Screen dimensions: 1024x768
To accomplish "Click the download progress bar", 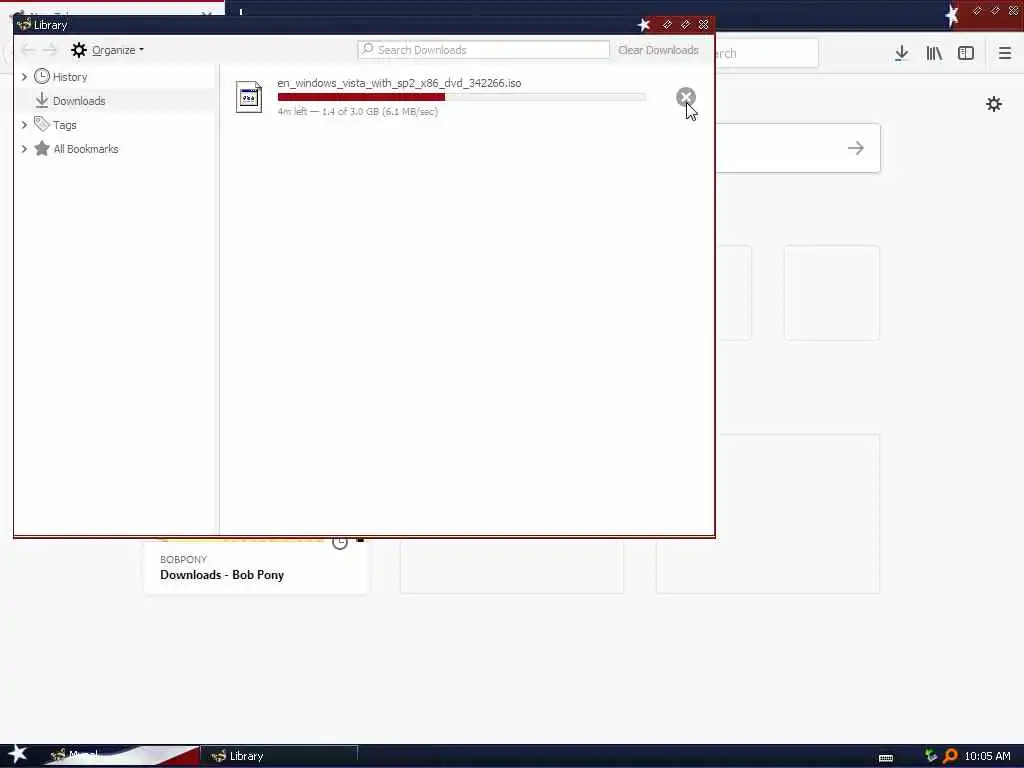I will (x=462, y=97).
